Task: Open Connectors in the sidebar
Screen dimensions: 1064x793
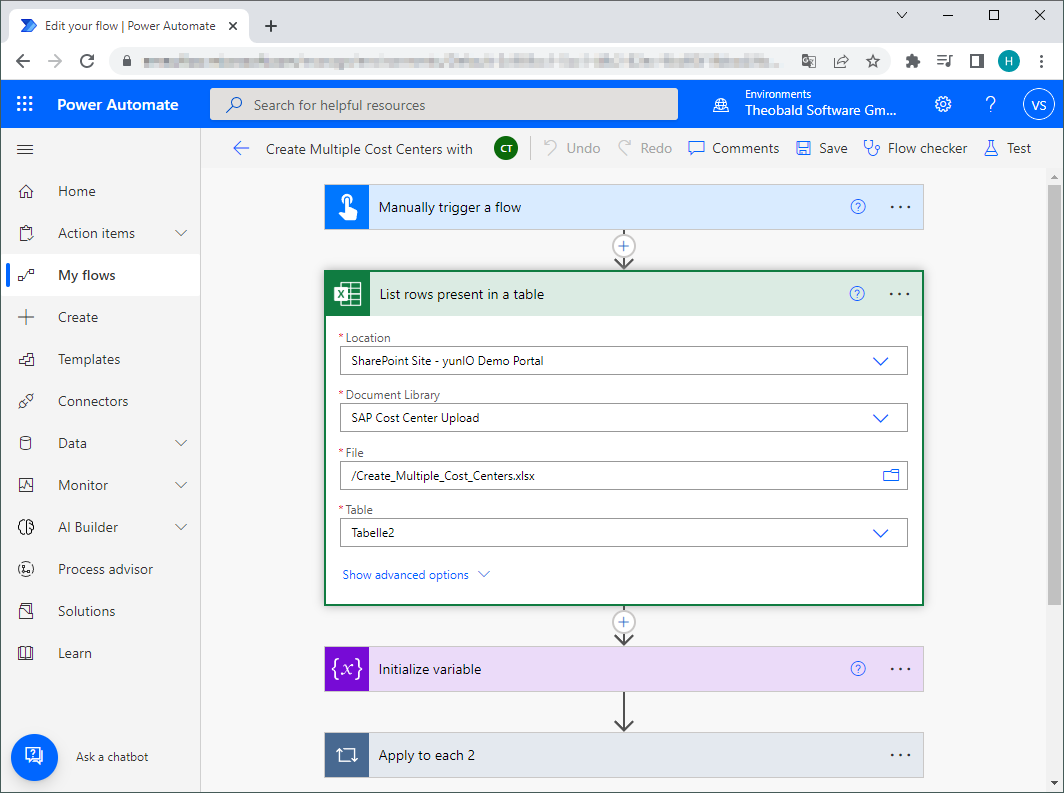Action: click(x=100, y=401)
